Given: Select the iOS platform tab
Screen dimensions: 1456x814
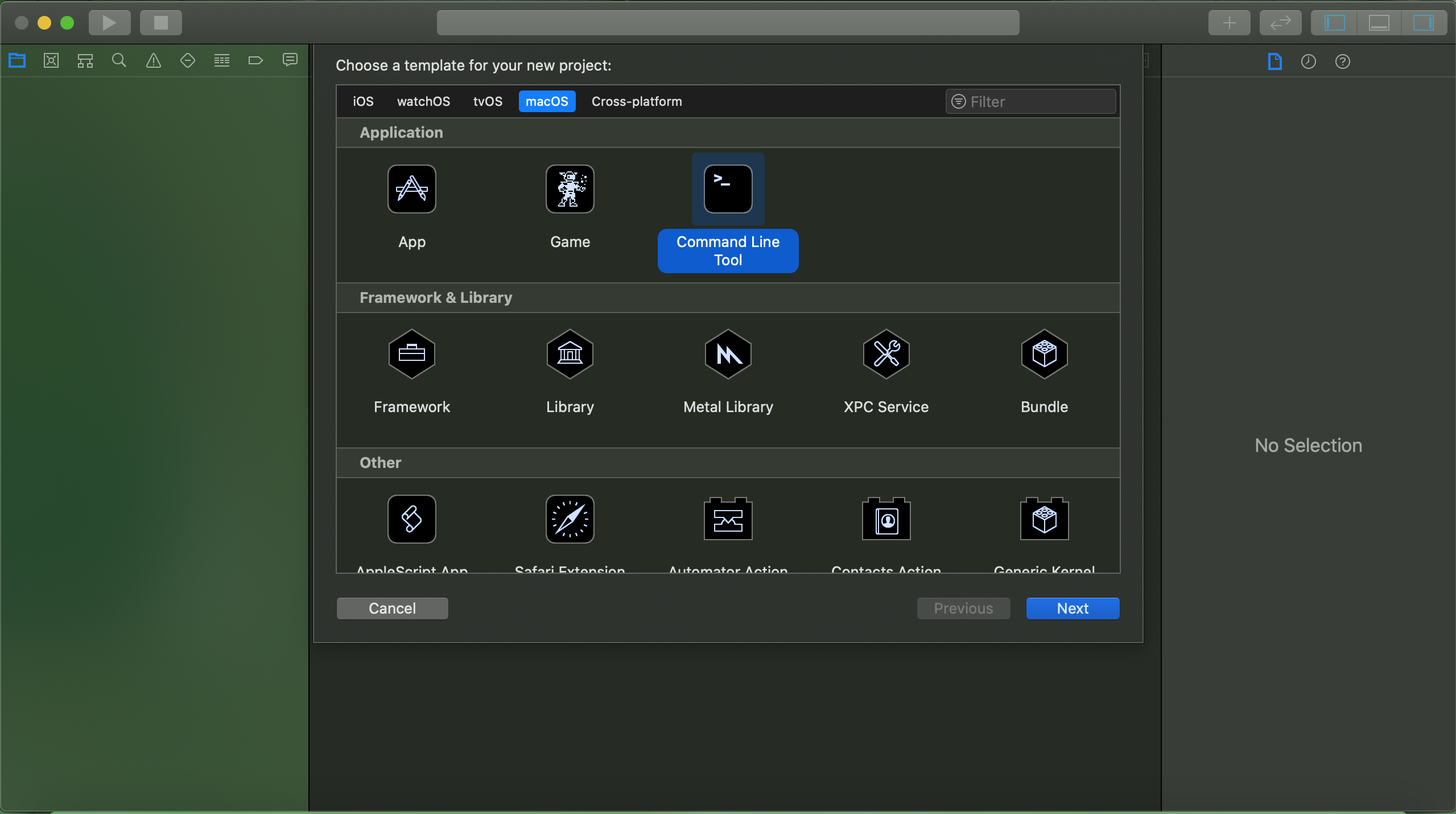Looking at the screenshot, I should (x=363, y=101).
